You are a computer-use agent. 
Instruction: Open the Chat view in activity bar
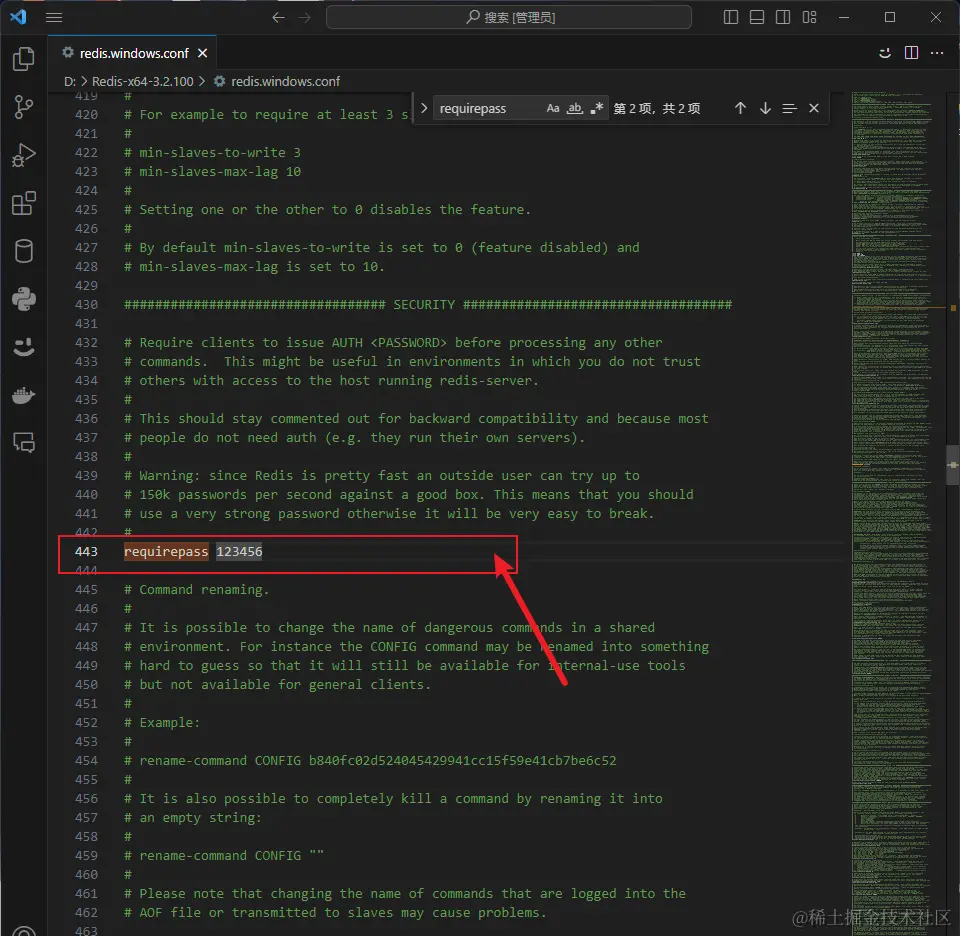point(23,443)
